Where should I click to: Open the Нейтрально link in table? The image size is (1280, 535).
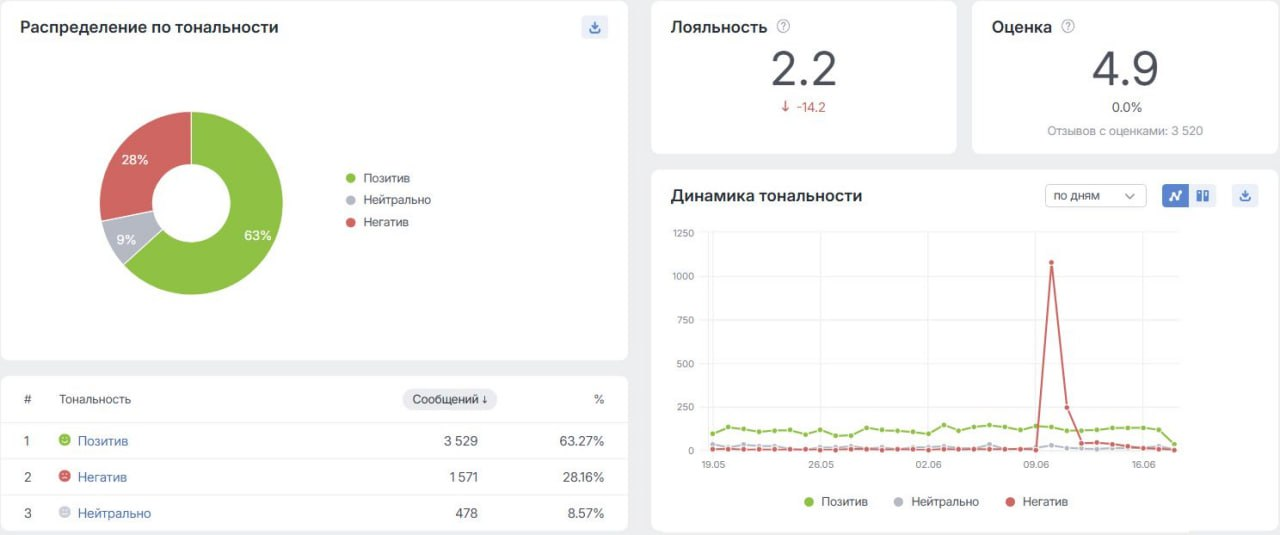114,513
